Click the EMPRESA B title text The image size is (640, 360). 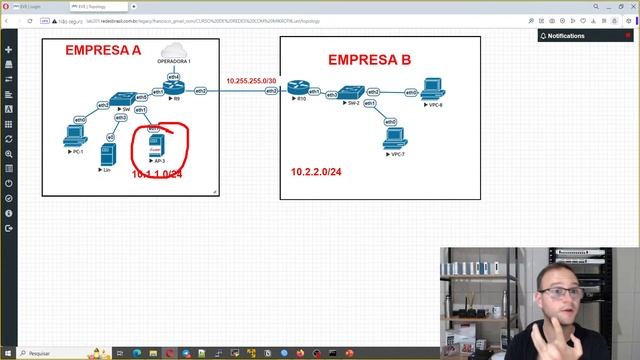pyautogui.click(x=369, y=60)
